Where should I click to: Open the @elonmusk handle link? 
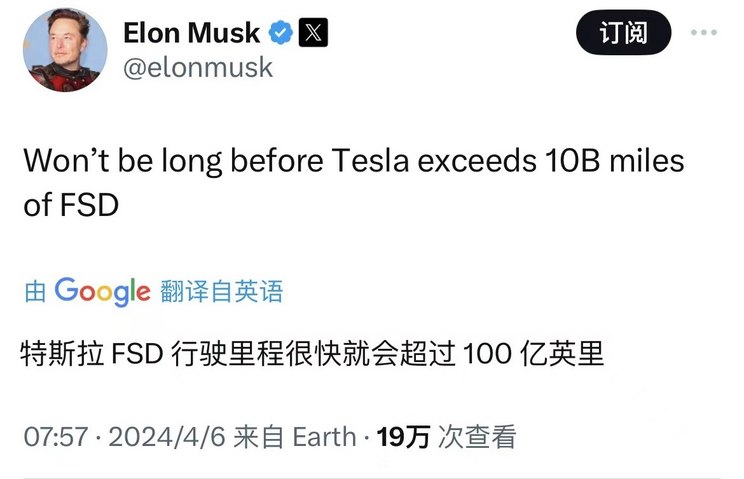[x=197, y=67]
